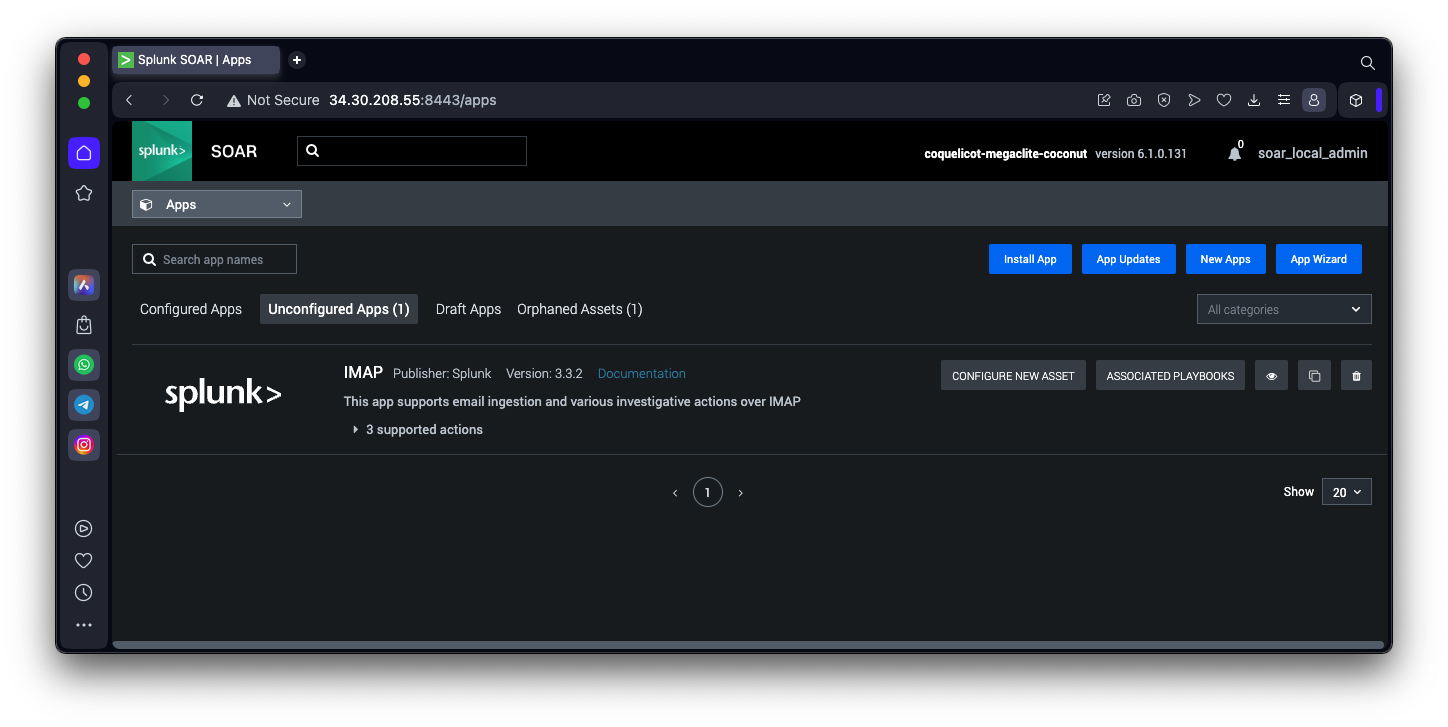Open the notifications bell
The width and height of the screenshot is (1448, 727).
(x=1235, y=153)
